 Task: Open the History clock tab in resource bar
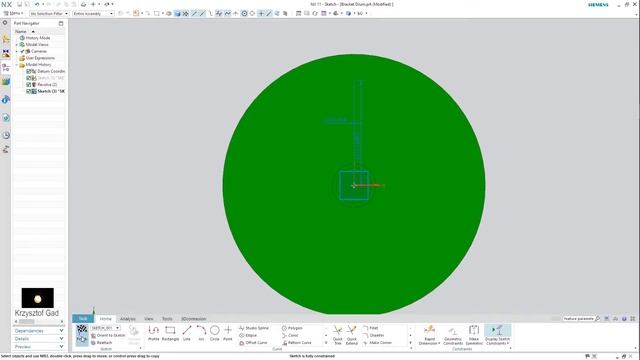pyautogui.click(x=6, y=135)
